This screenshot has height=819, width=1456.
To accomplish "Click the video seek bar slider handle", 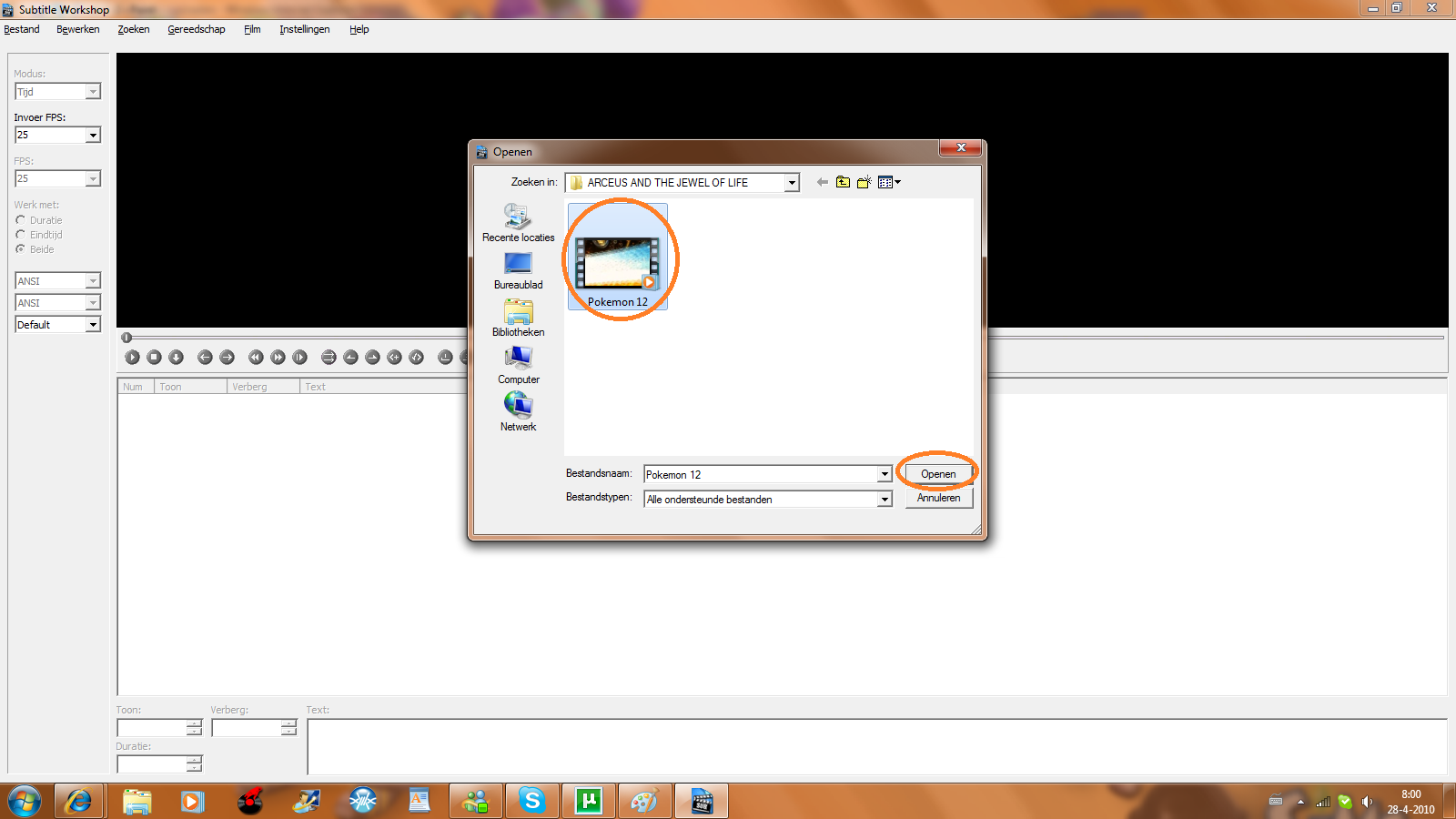I will coord(126,338).
